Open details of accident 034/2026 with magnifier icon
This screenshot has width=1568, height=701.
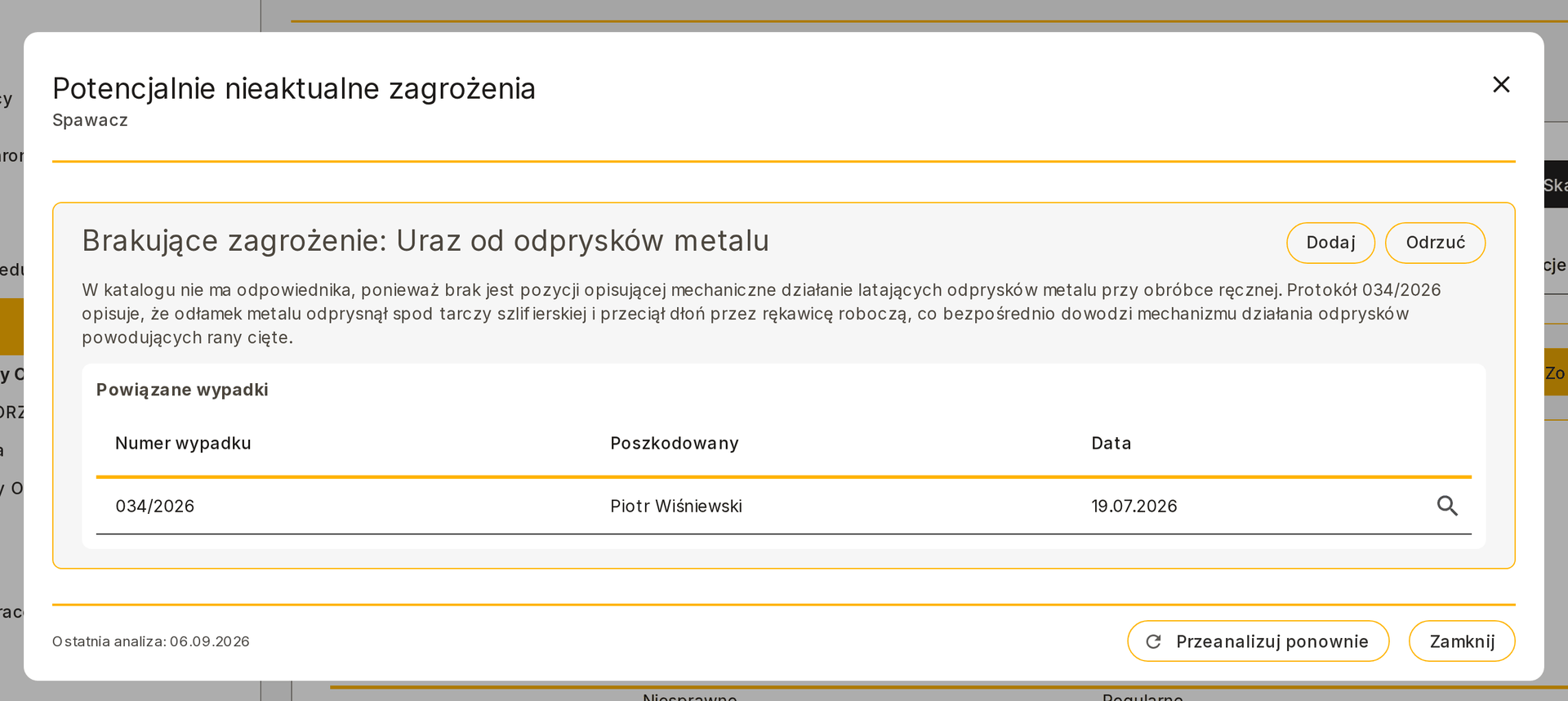(x=1447, y=506)
